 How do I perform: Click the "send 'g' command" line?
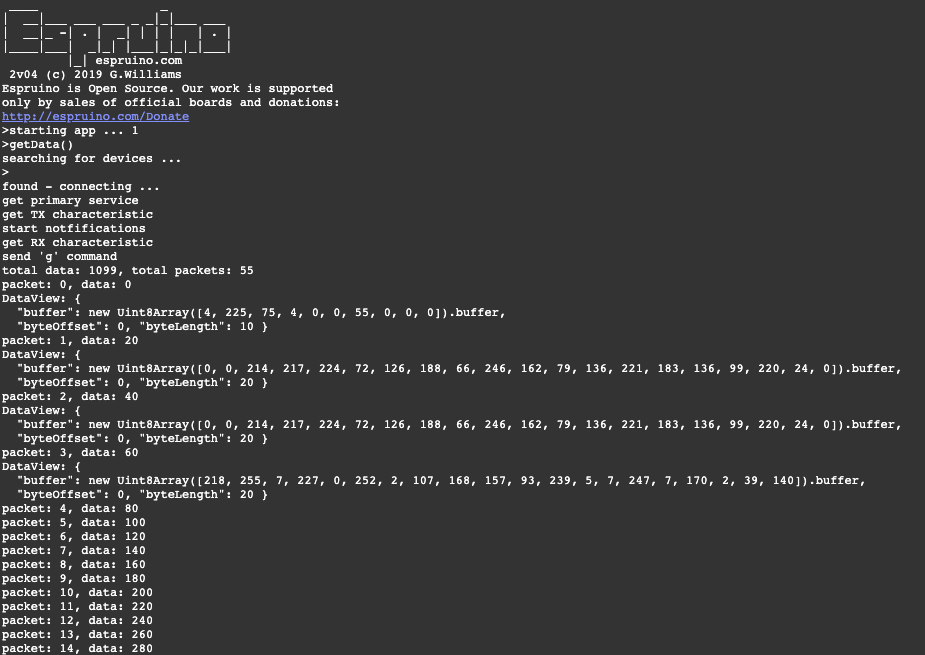pos(59,257)
